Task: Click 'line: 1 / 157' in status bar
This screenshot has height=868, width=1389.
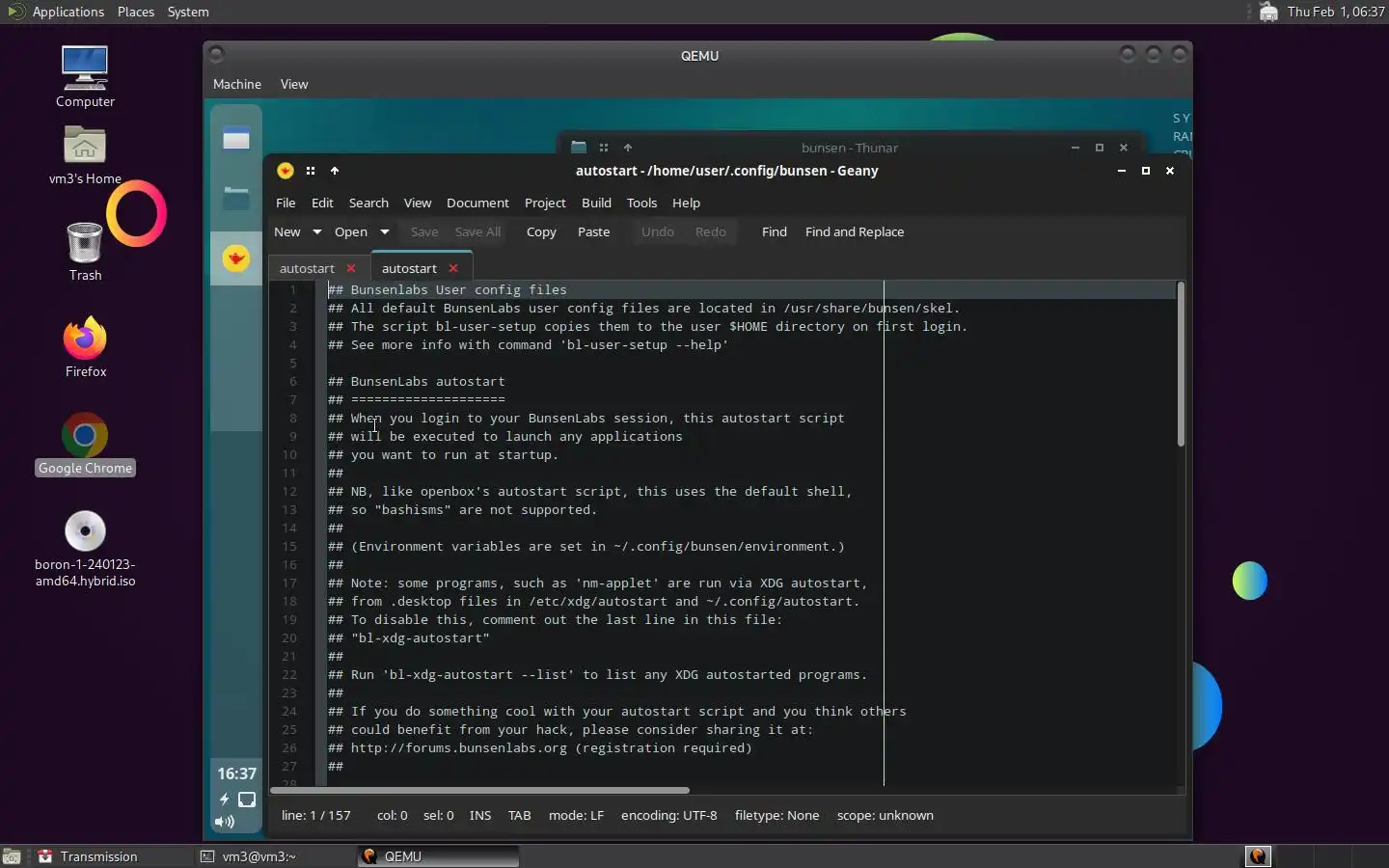Action: click(316, 815)
